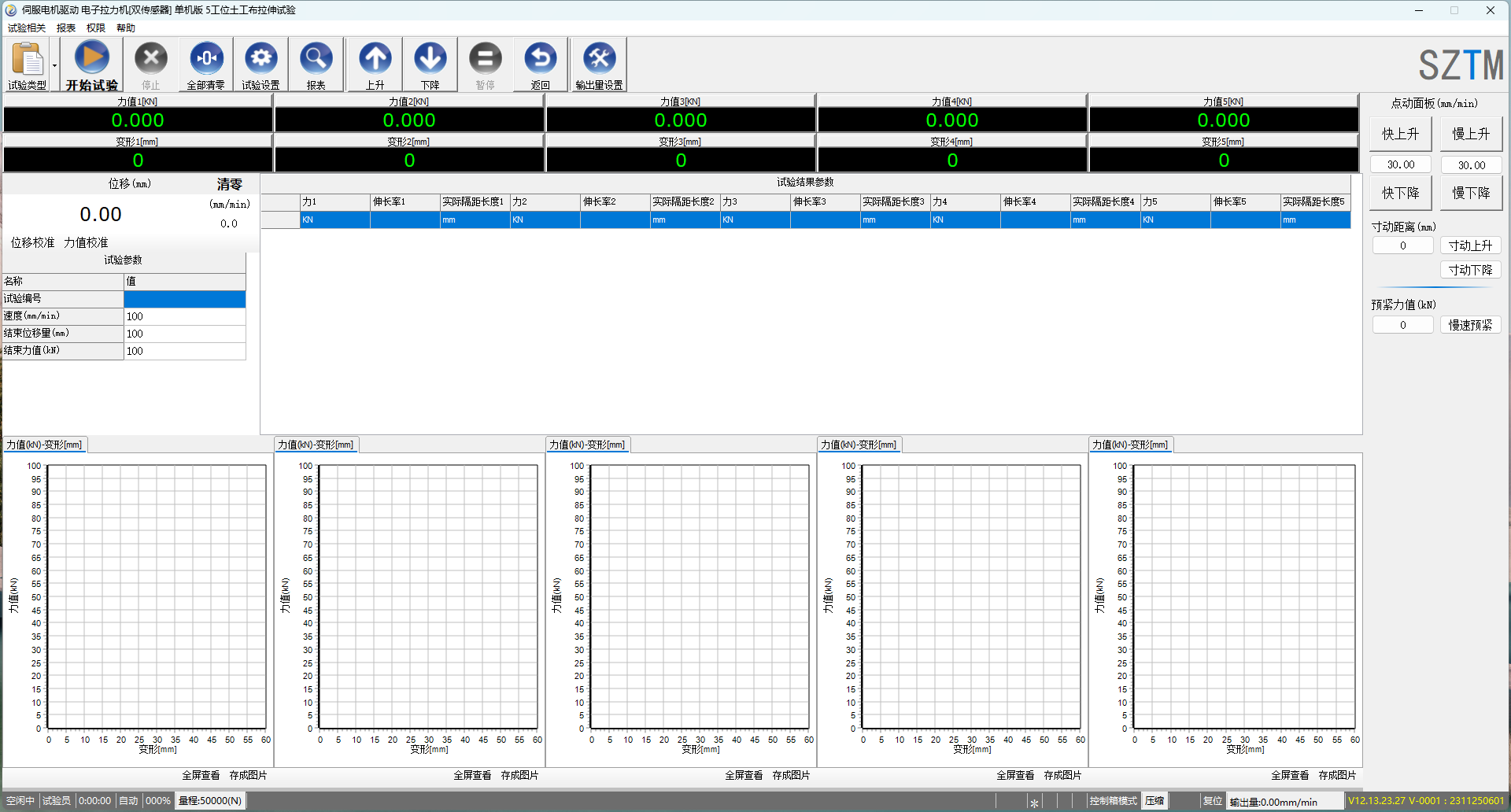Image resolution: width=1511 pixels, height=812 pixels.
Task: Open the 报表 menu in menu bar
Action: pyautogui.click(x=66, y=28)
